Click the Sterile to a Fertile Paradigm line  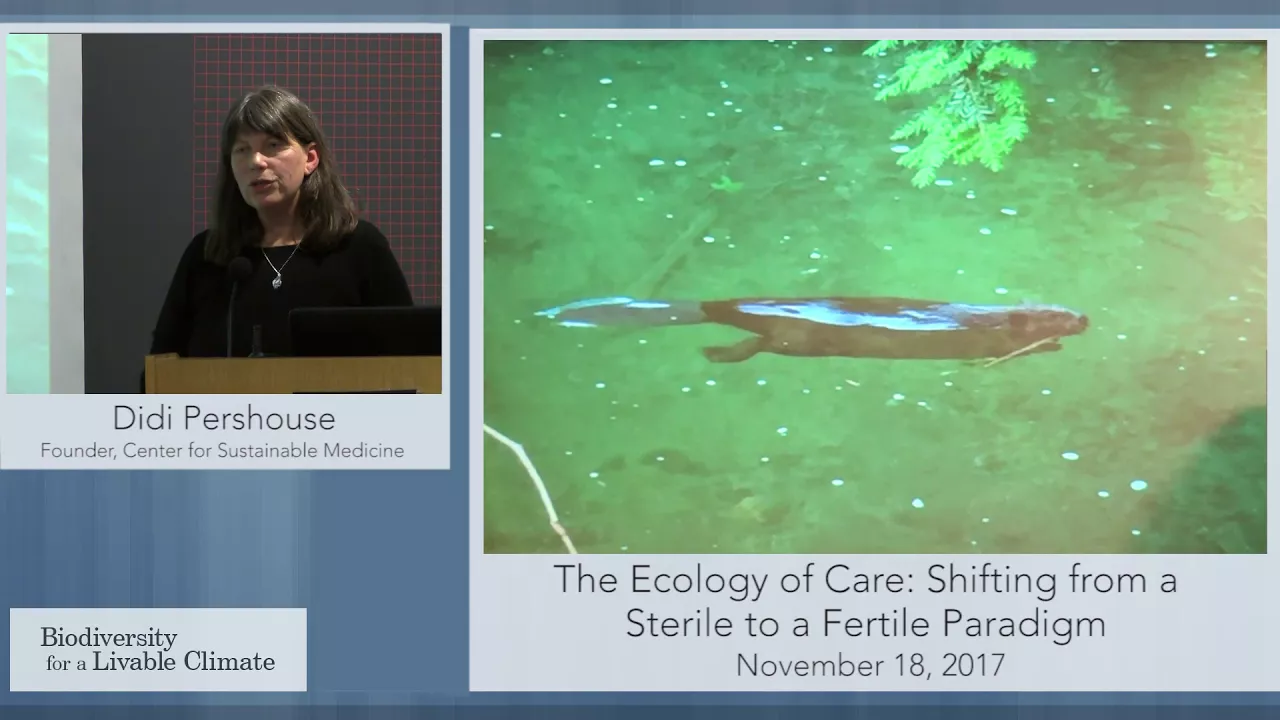[866, 623]
